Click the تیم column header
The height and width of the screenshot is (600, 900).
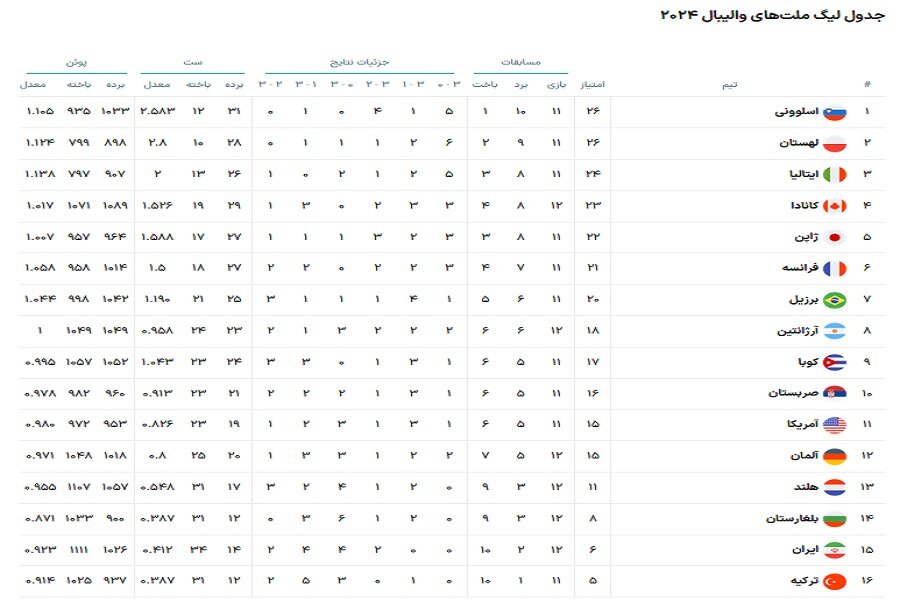point(729,82)
